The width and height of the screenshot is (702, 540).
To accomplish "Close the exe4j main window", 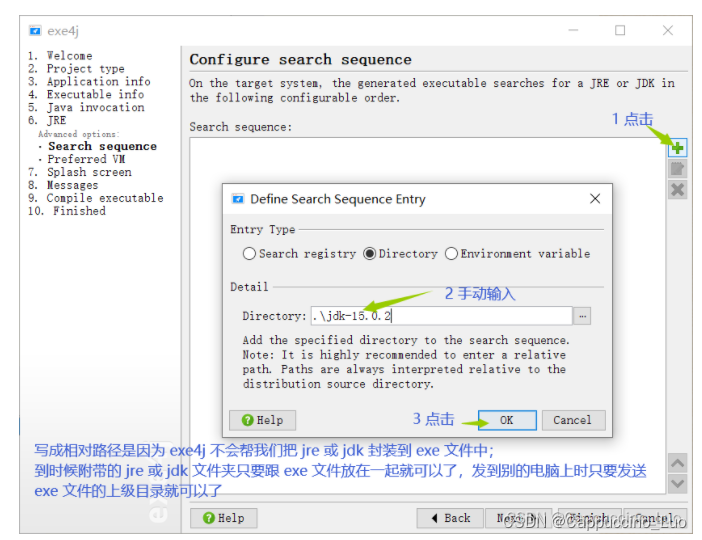I will 668,30.
